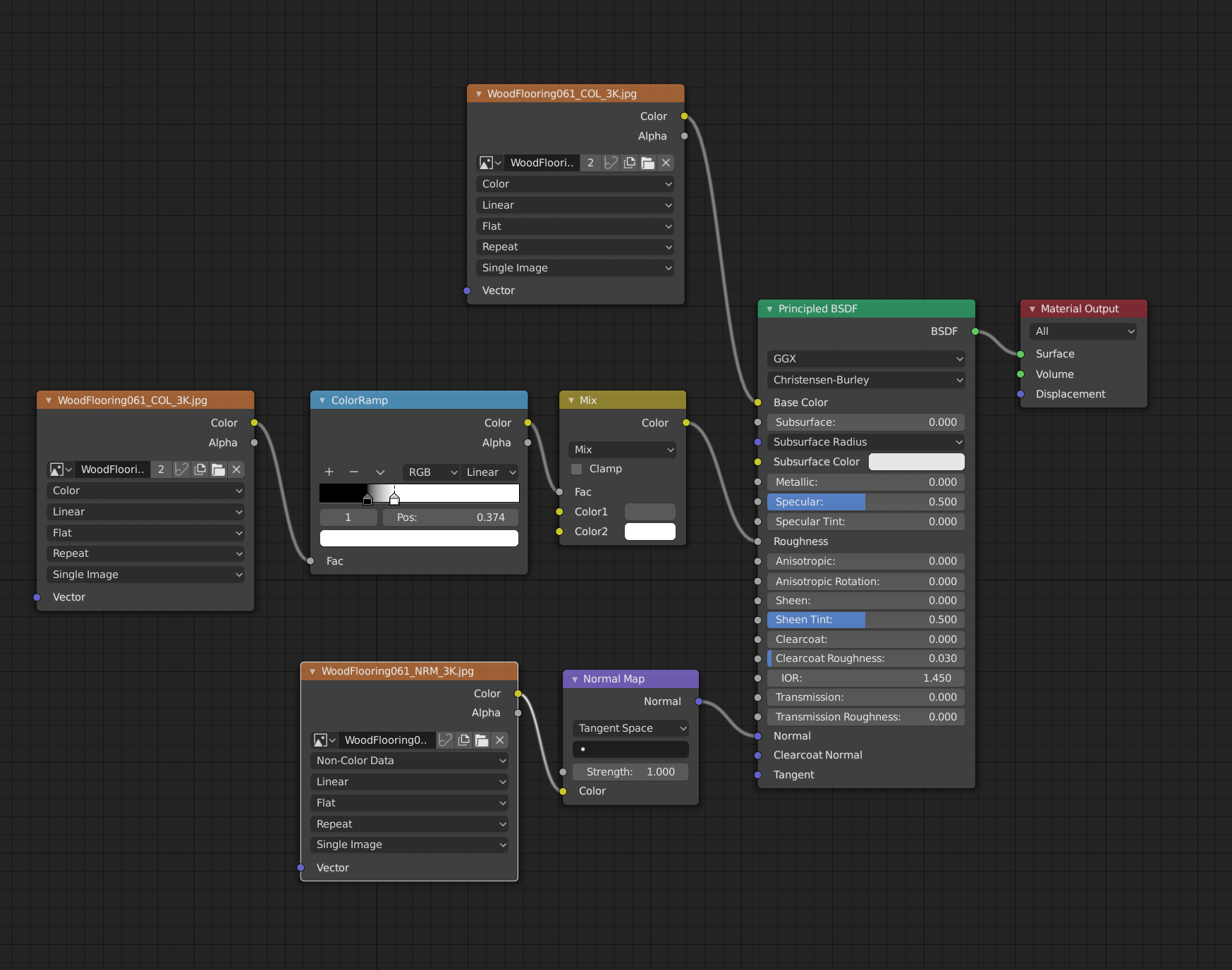
Task: Click the Specular slider in Principled BSDF
Action: click(866, 502)
